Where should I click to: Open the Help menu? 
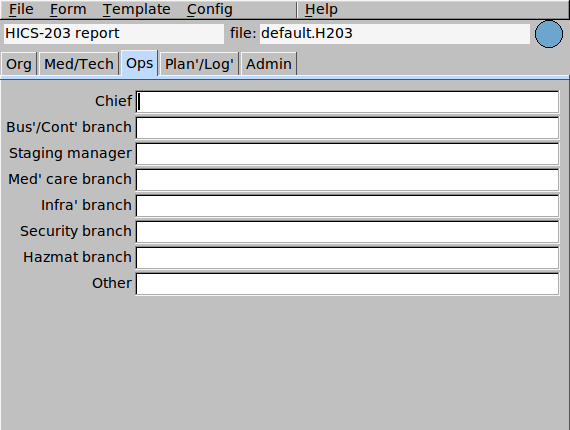[321, 9]
